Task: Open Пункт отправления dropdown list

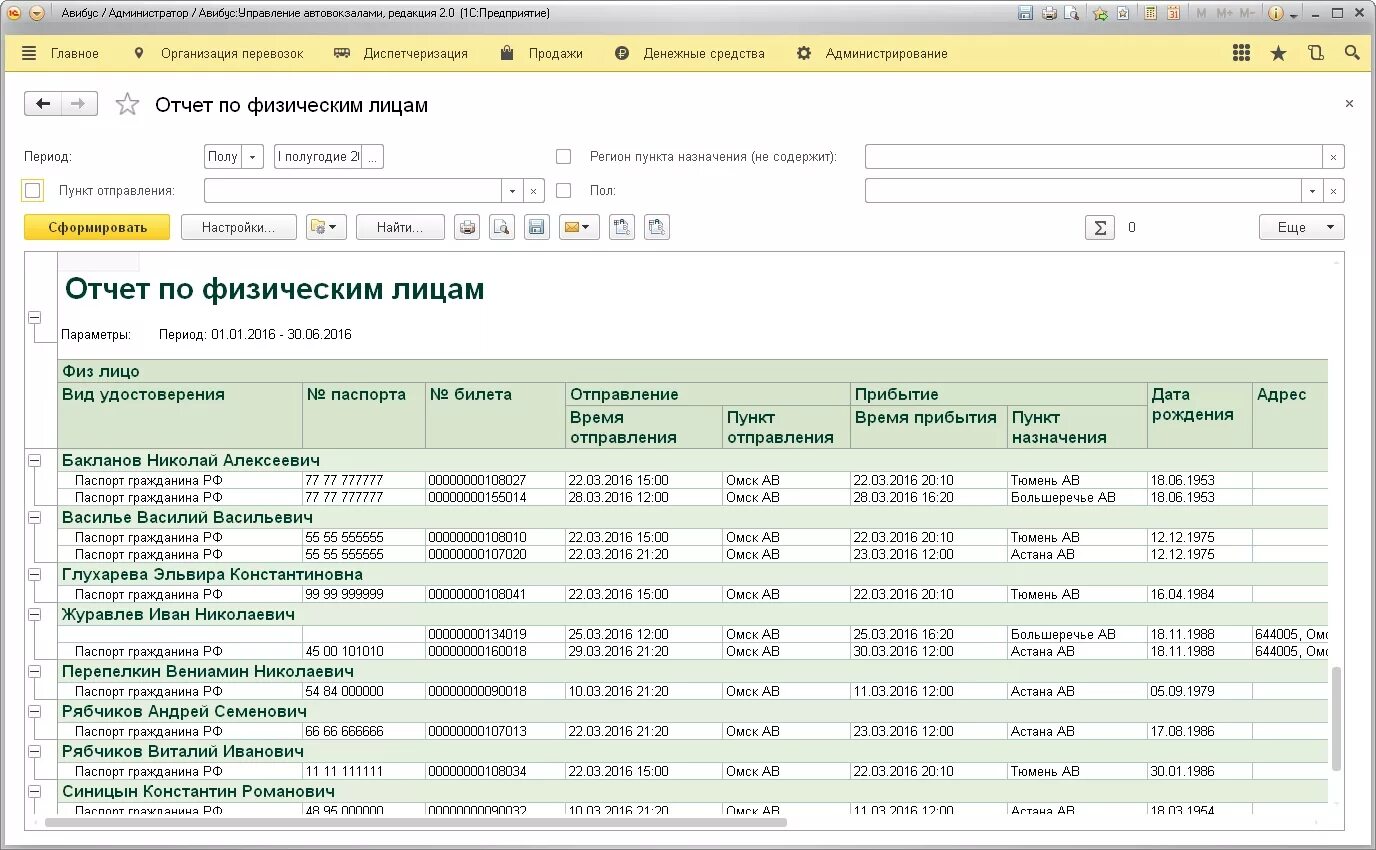Action: coord(513,190)
